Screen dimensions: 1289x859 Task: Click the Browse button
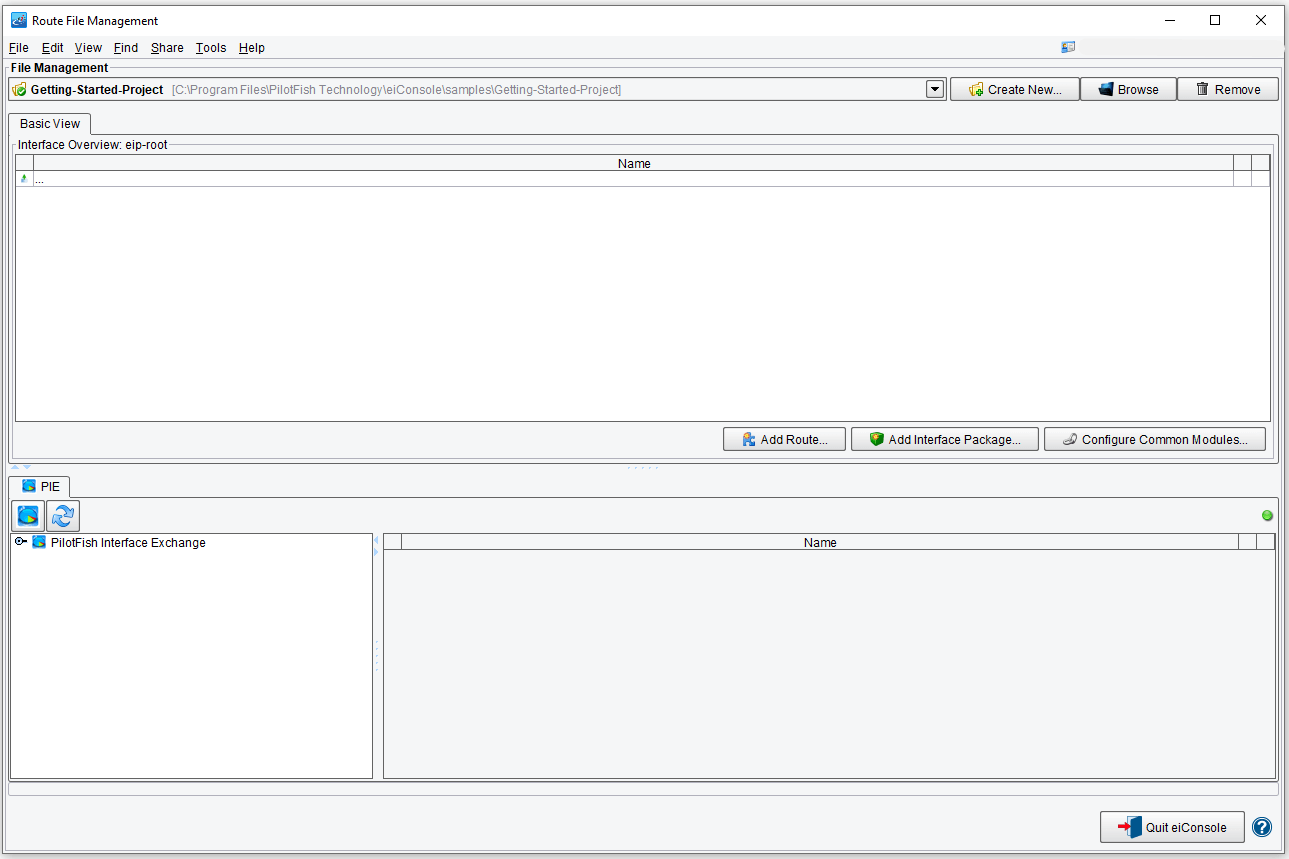point(1128,89)
